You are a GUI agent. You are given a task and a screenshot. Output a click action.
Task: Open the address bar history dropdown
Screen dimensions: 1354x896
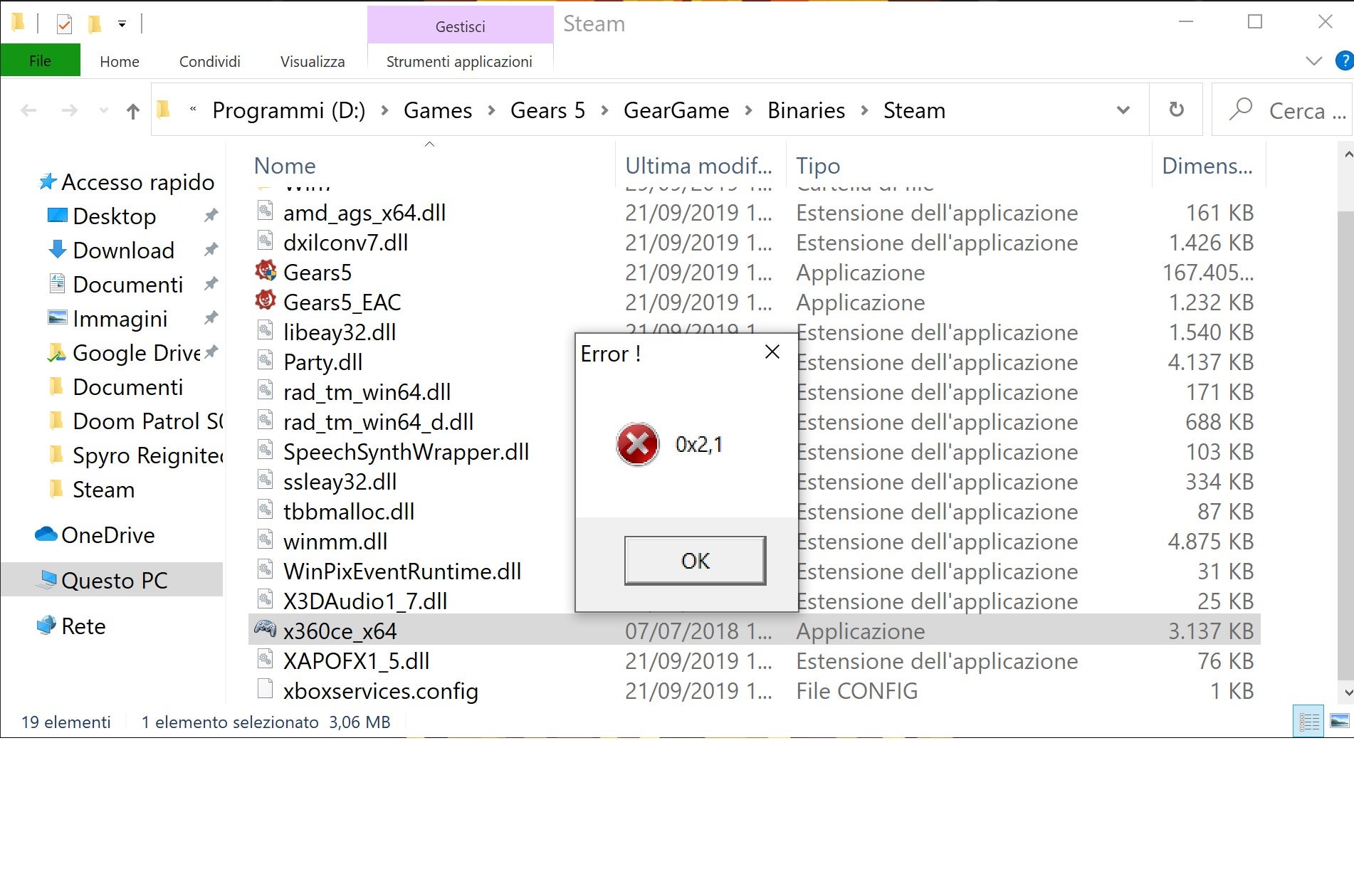(x=1123, y=110)
